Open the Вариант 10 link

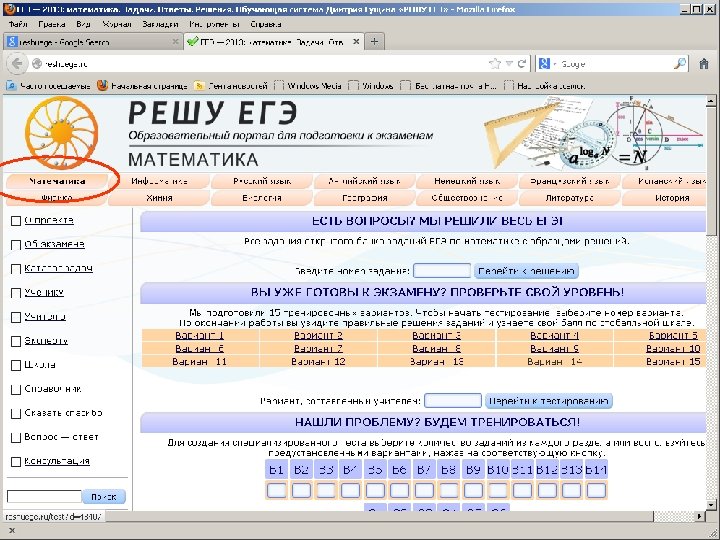pos(673,349)
